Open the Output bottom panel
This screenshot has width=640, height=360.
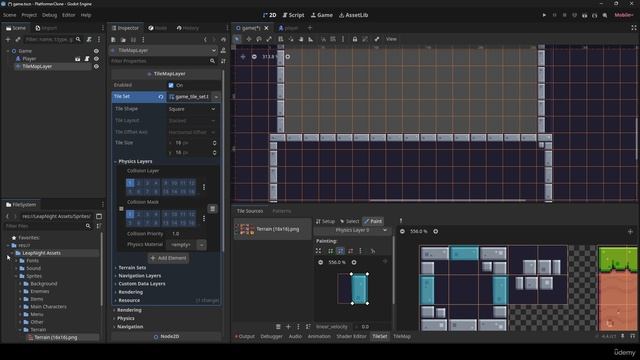point(245,337)
